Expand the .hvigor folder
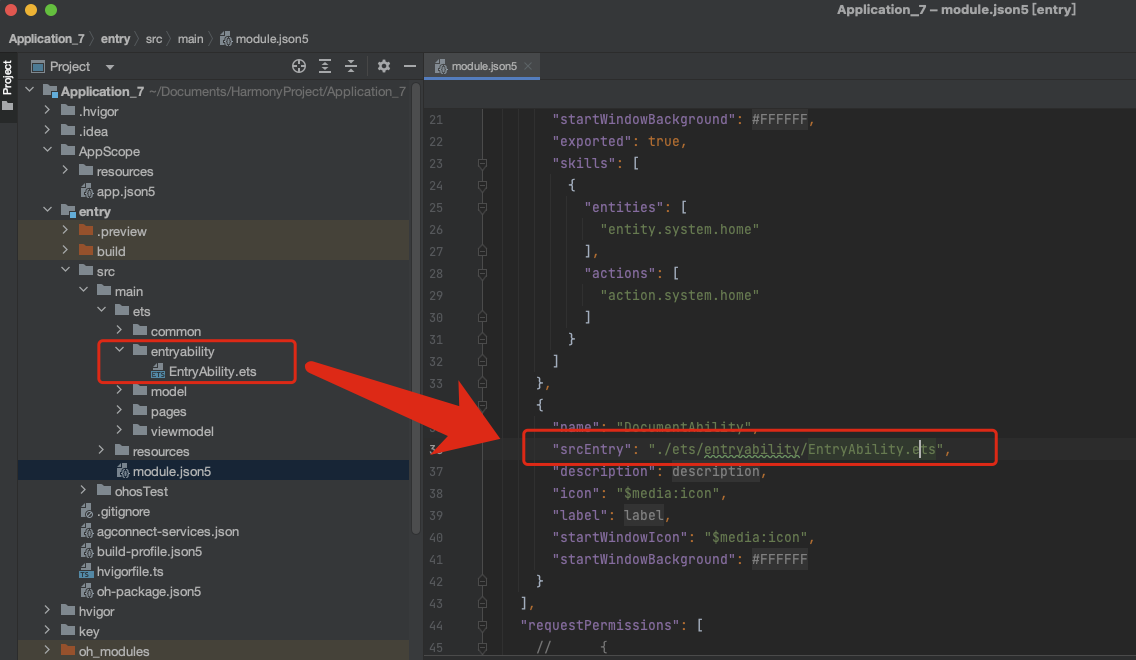This screenshot has width=1136, height=660. (x=46, y=111)
